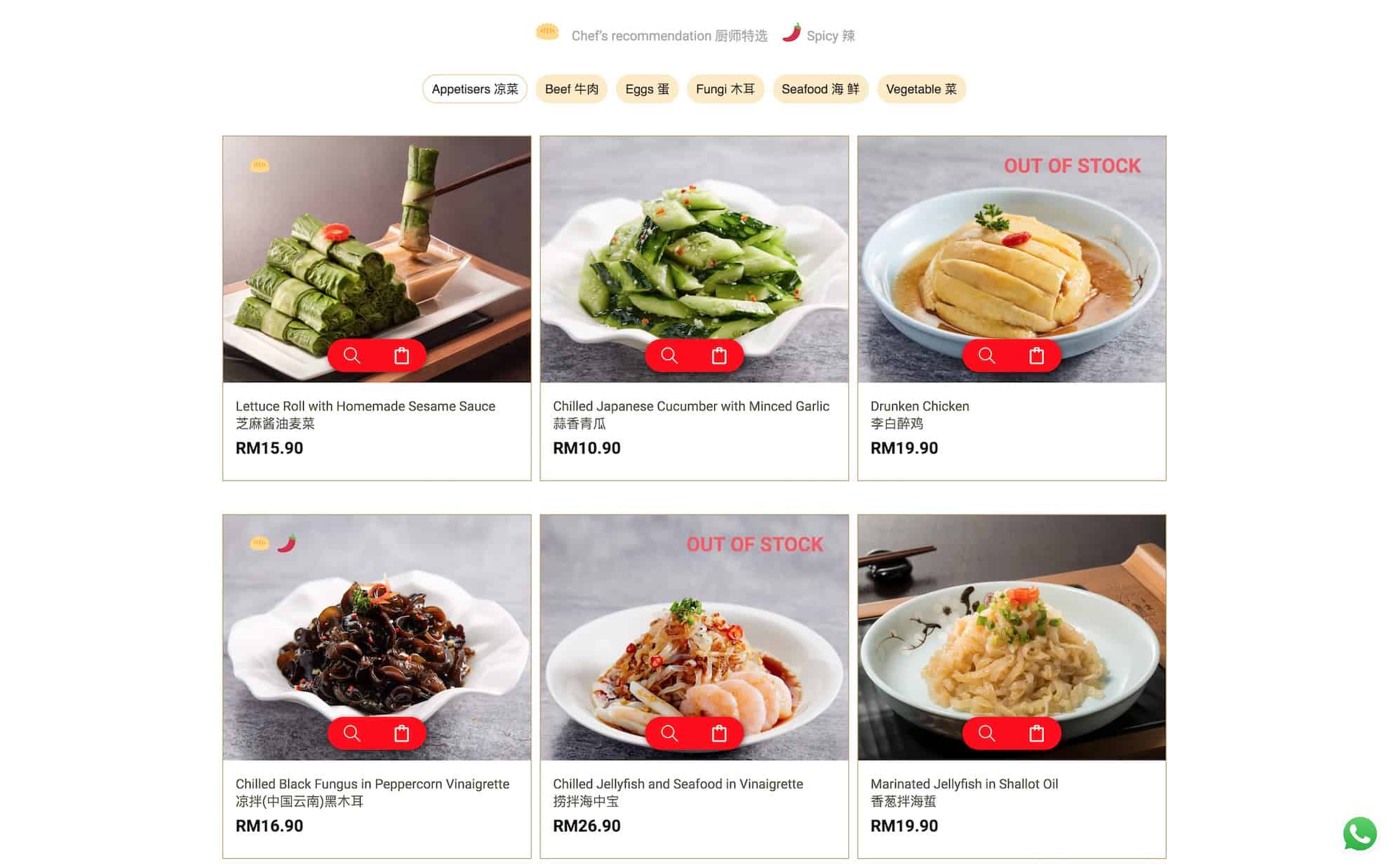Open Vegetable 菜 category
Image resolution: width=1389 pixels, height=868 pixels.
point(921,89)
